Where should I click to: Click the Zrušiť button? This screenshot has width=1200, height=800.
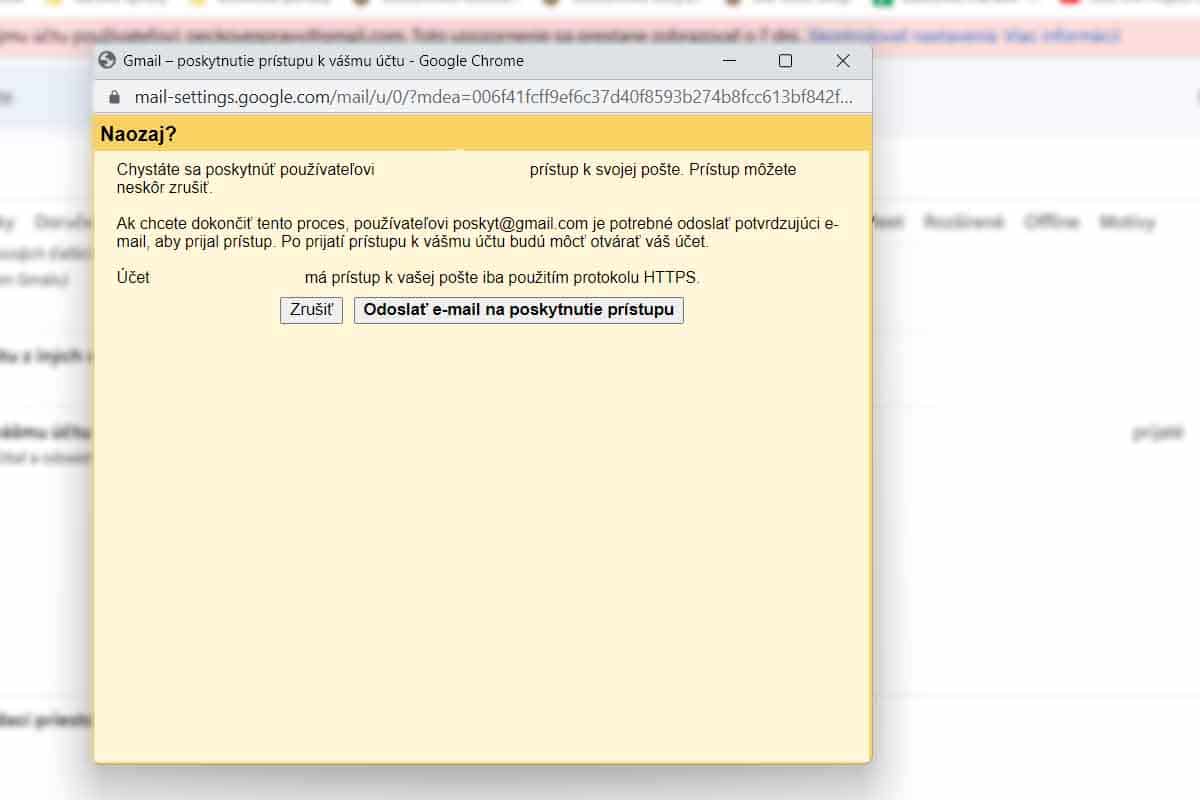311,310
